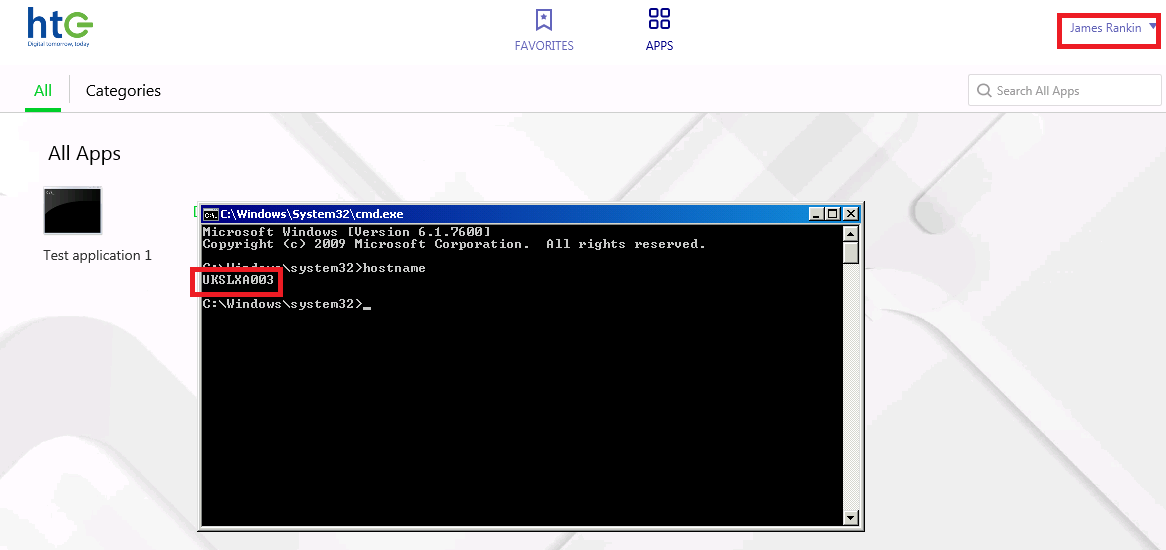Click the cmd scrollbar thumb

point(851,252)
